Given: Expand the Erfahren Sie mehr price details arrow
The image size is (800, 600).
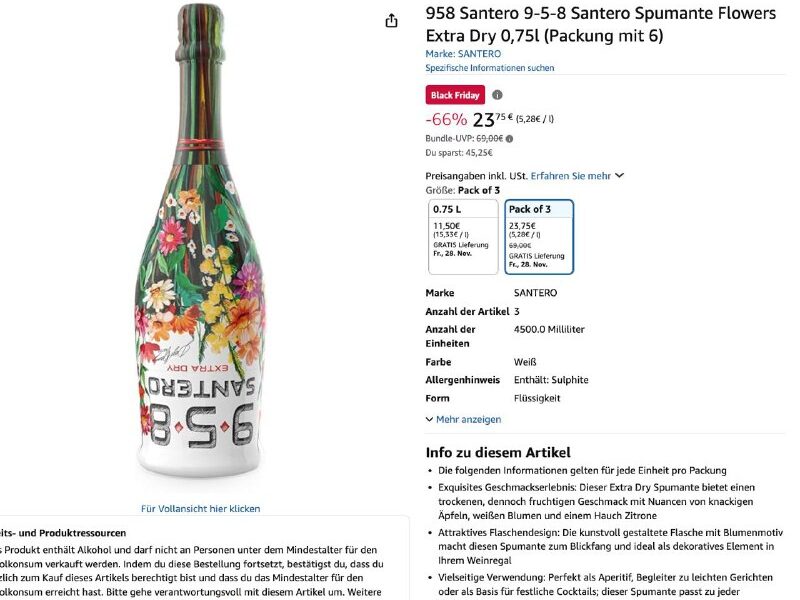Looking at the screenshot, I should pyautogui.click(x=620, y=175).
